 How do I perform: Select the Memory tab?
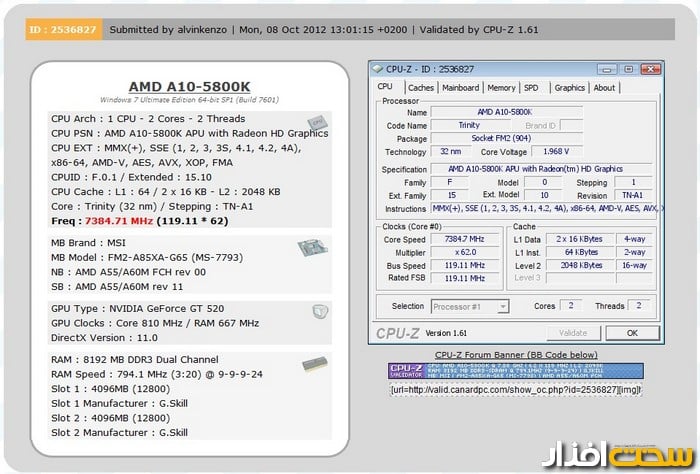(x=501, y=88)
